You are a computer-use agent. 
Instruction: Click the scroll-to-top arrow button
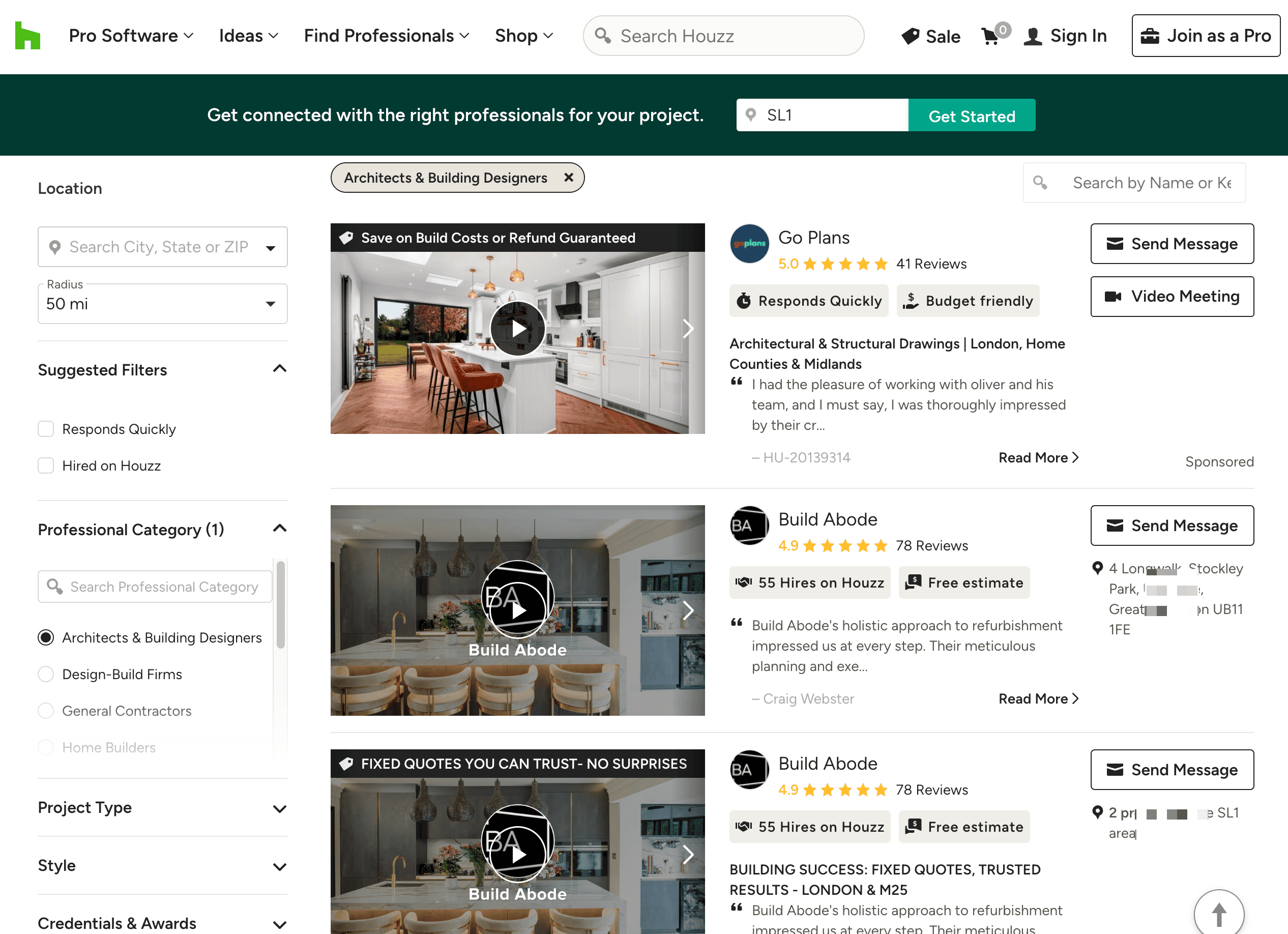pos(1219,914)
